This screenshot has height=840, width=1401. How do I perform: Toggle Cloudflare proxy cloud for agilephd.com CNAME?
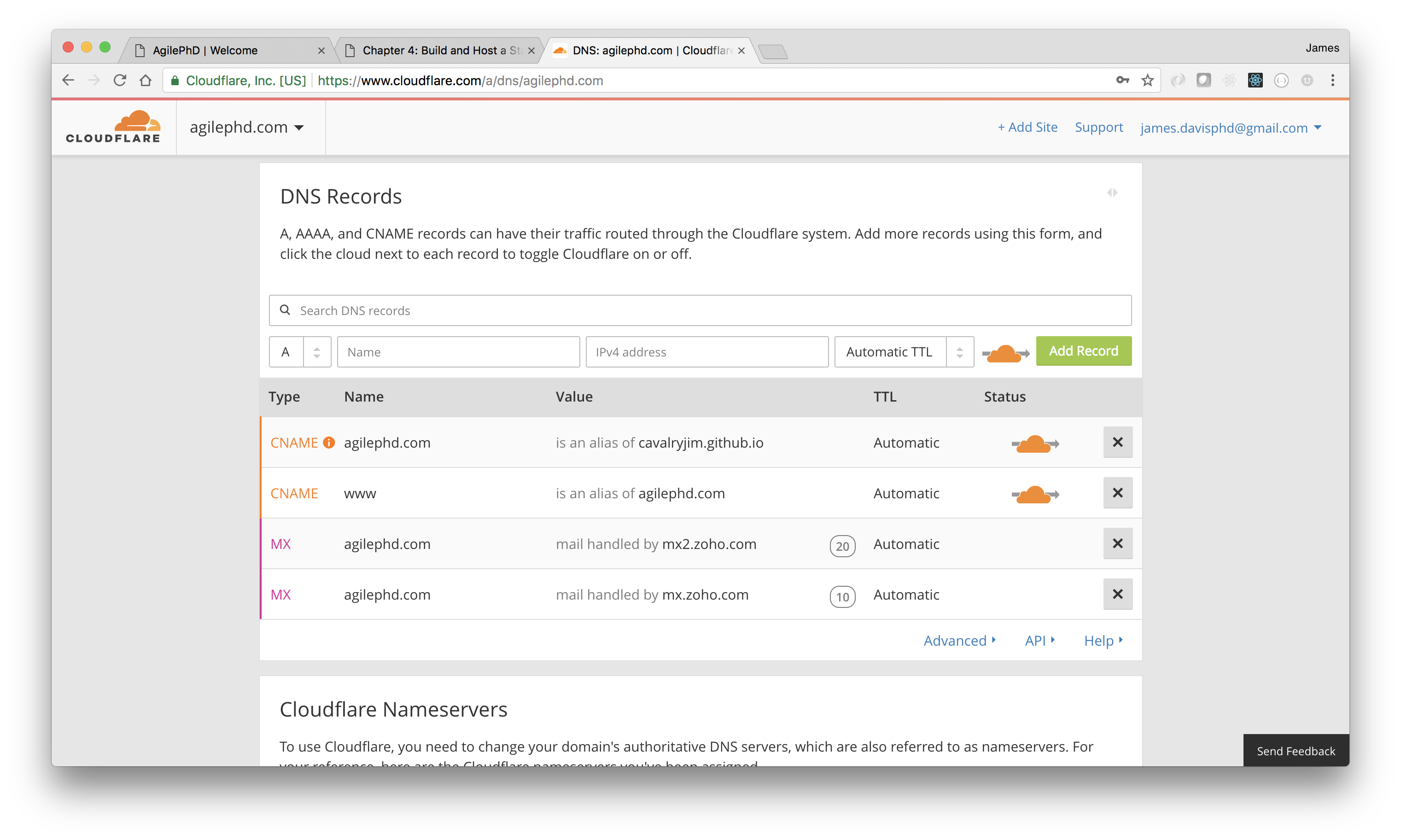coord(1035,444)
